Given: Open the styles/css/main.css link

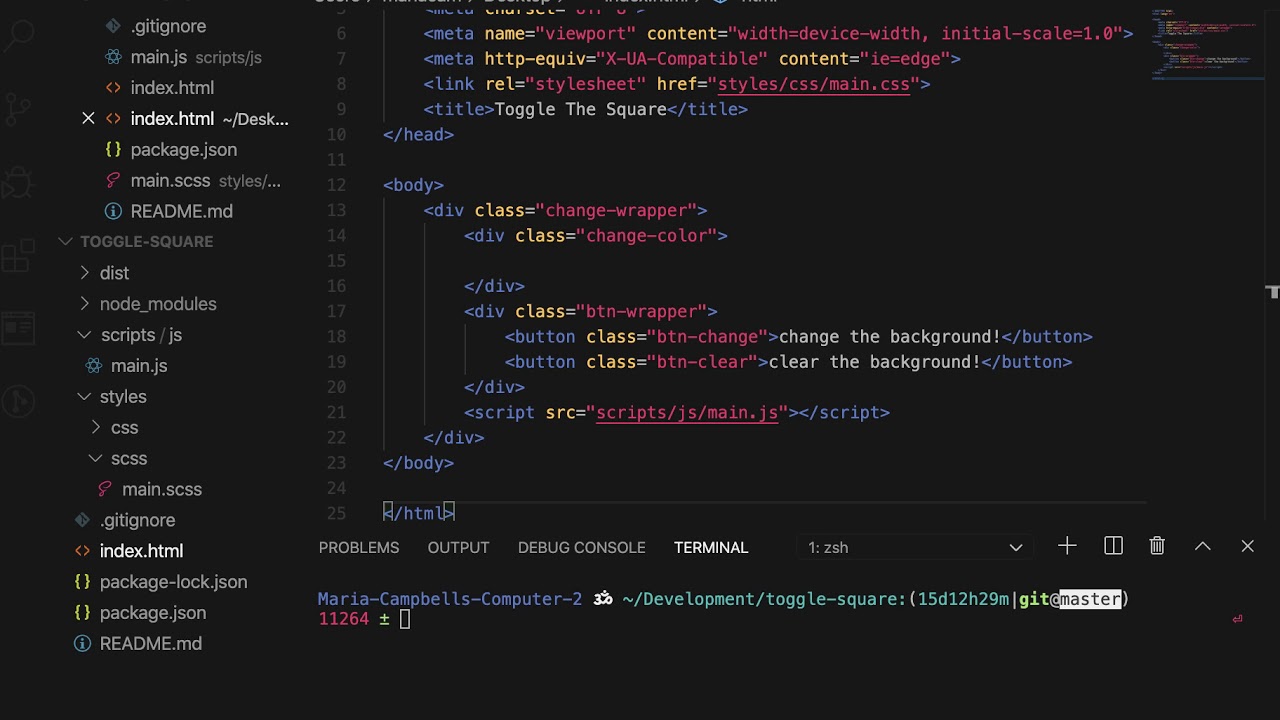Looking at the screenshot, I should coord(814,84).
